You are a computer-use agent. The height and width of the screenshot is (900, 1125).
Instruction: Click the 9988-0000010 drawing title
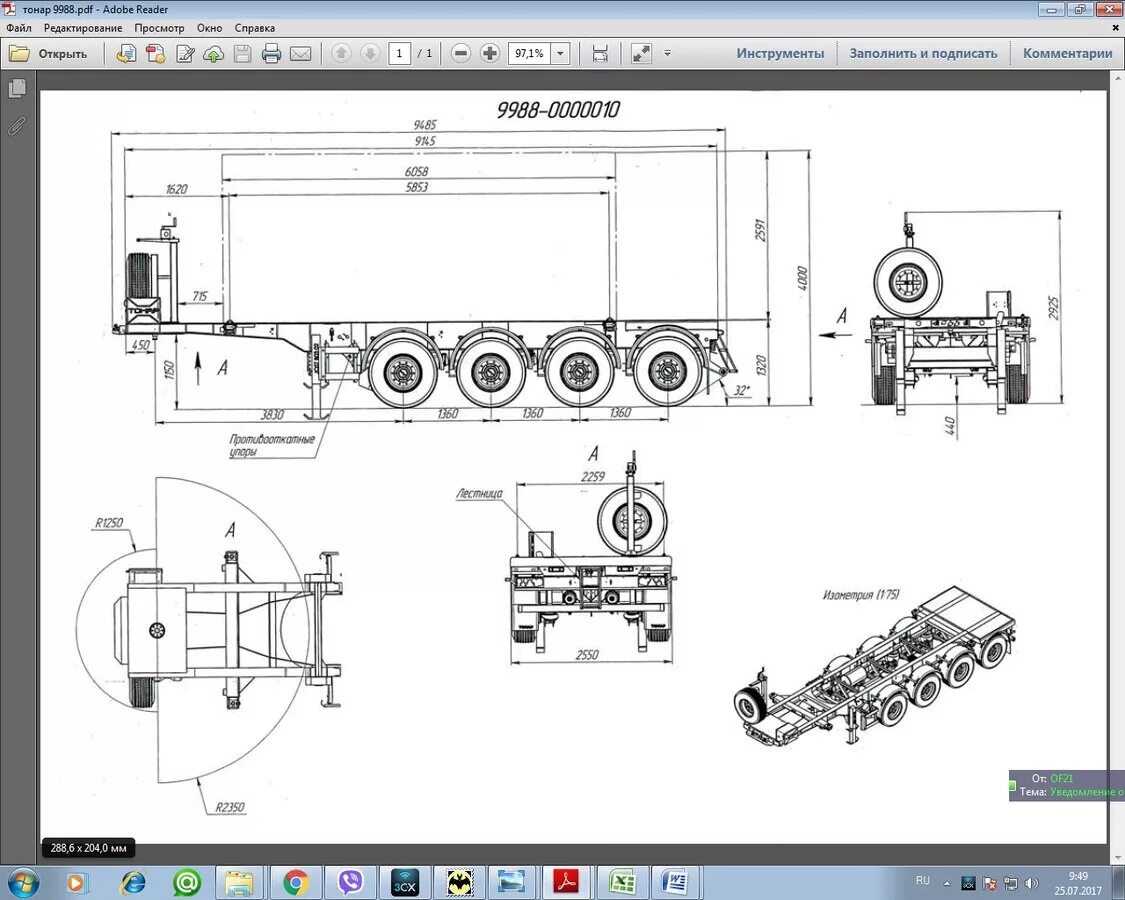[x=557, y=110]
